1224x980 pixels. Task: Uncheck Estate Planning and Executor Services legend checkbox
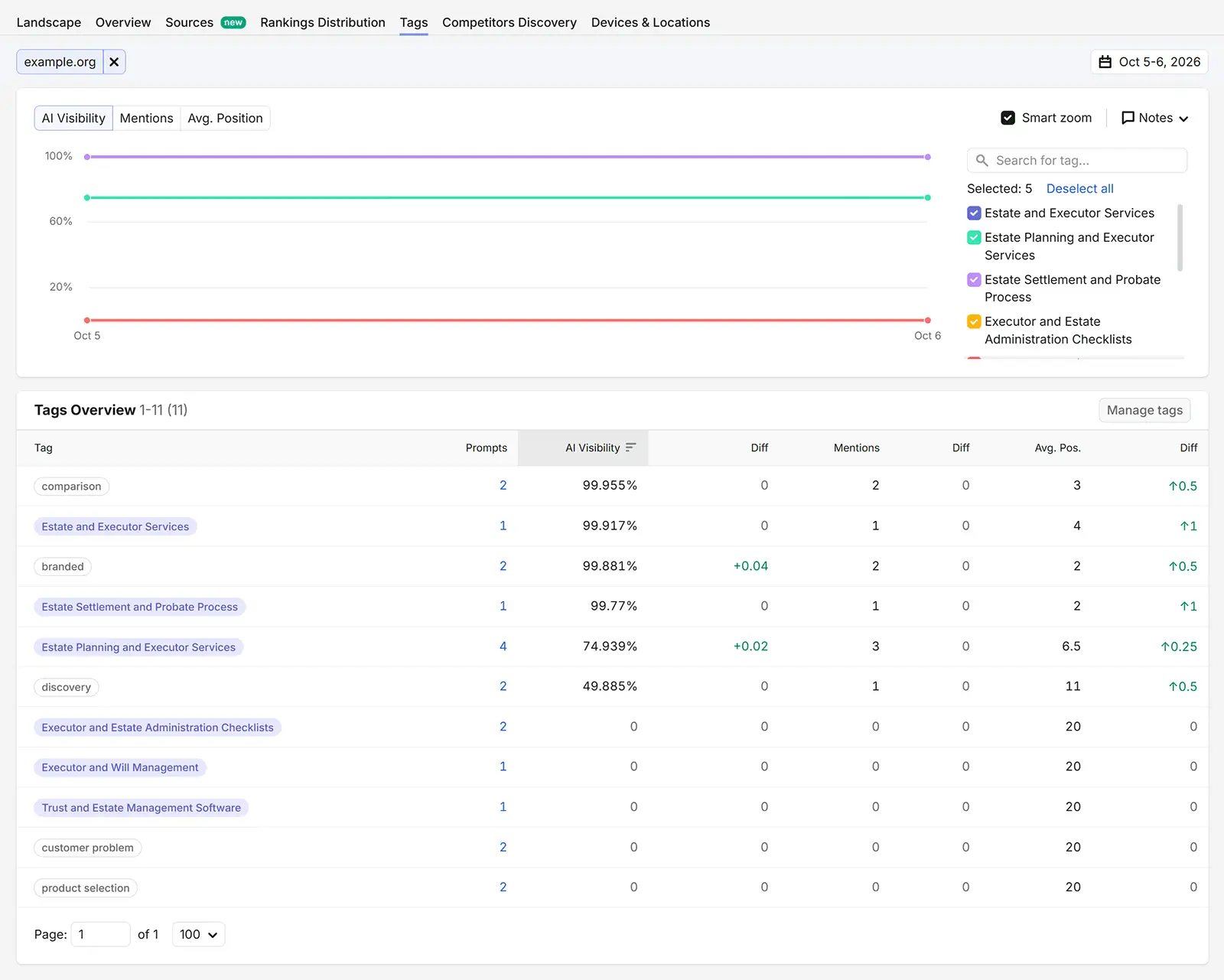pyautogui.click(x=974, y=238)
